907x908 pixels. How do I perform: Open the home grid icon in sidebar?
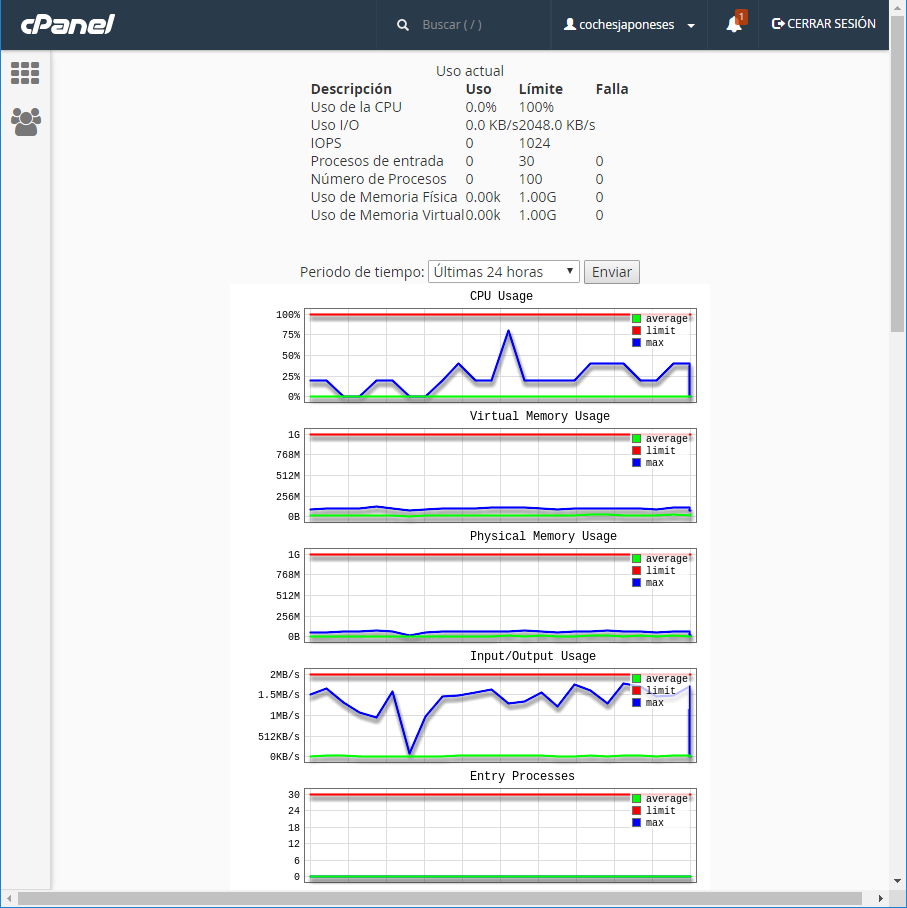[25, 73]
